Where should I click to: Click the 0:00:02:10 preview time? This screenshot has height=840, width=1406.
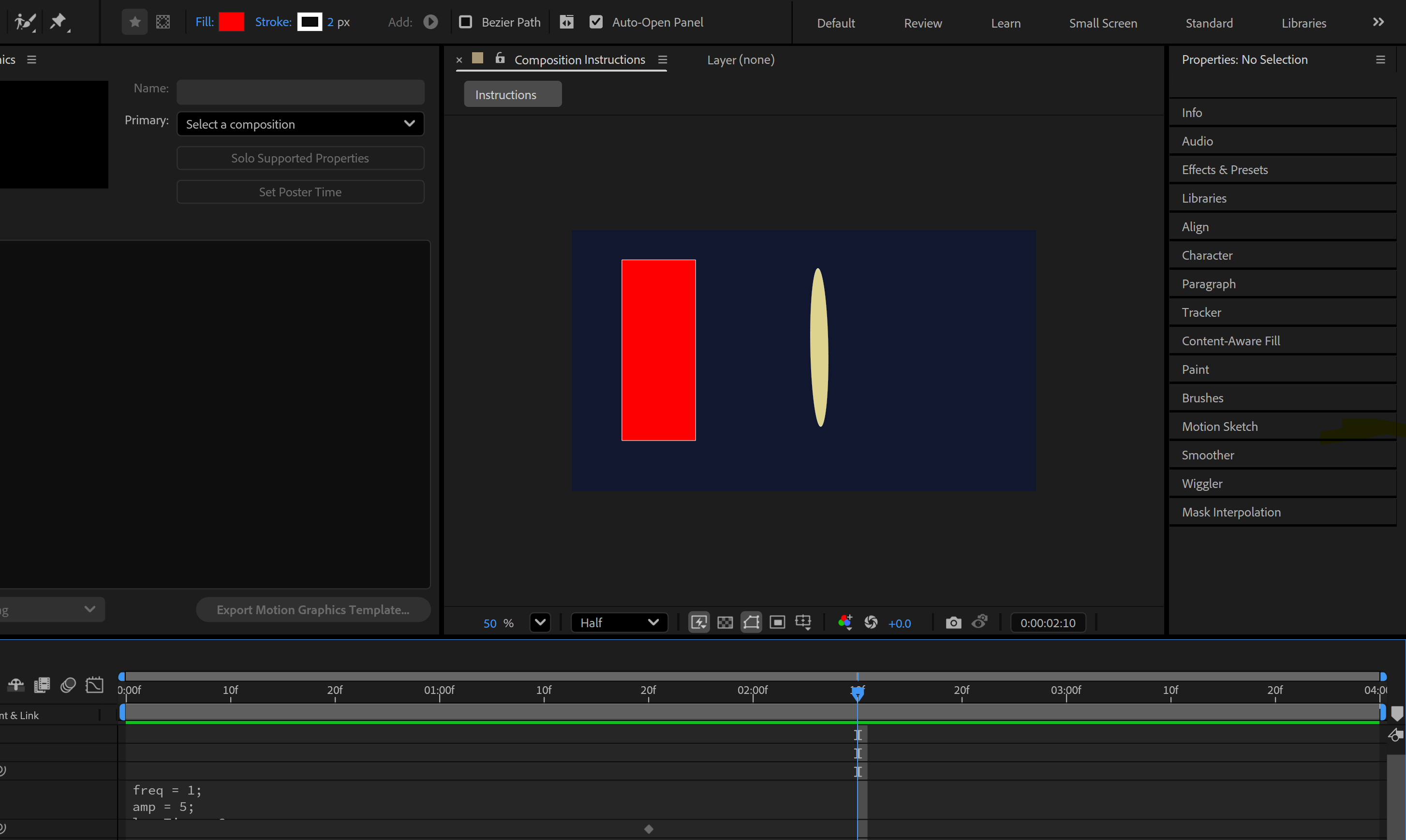[1048, 623]
